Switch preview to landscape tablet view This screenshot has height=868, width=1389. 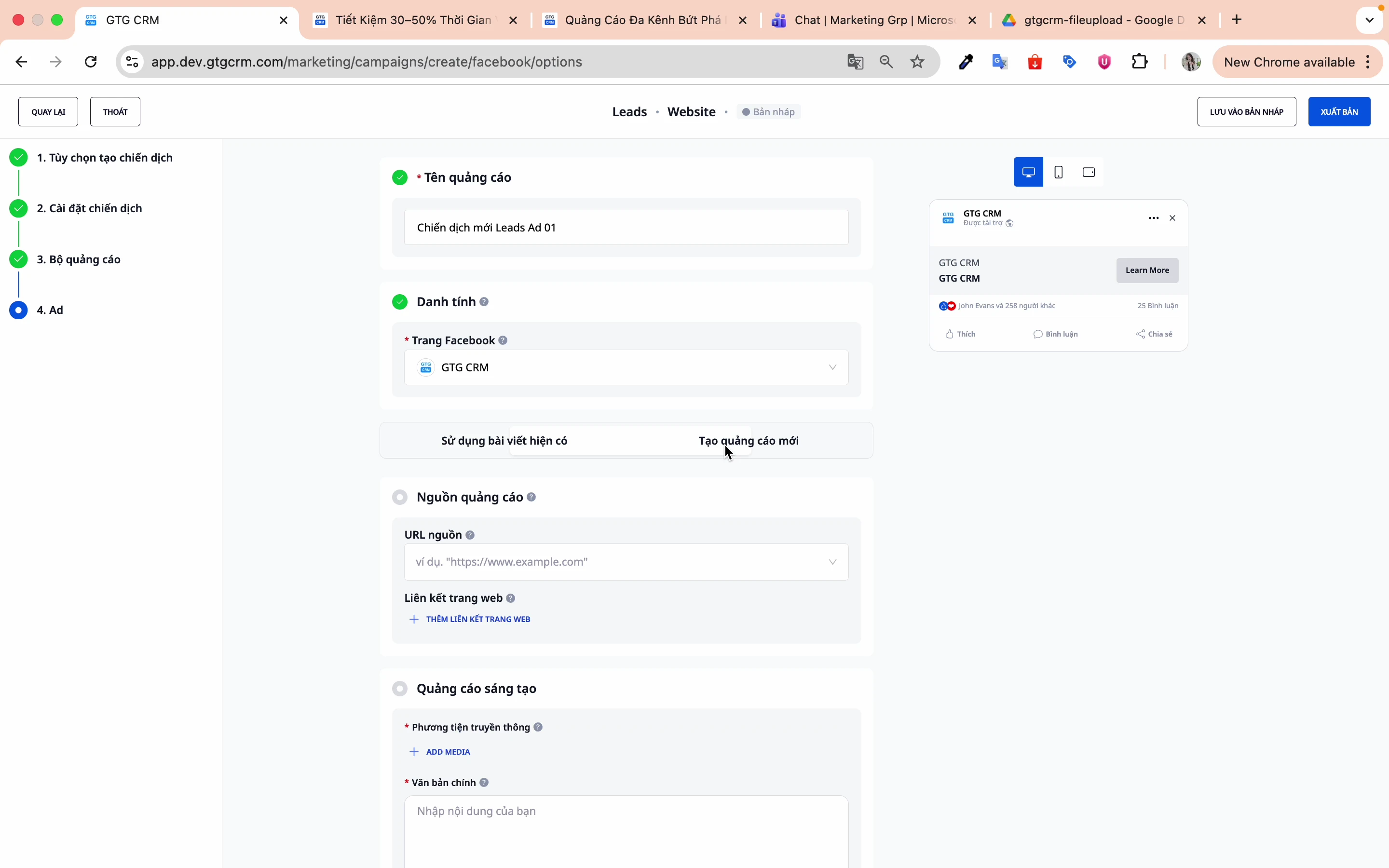[1088, 172]
